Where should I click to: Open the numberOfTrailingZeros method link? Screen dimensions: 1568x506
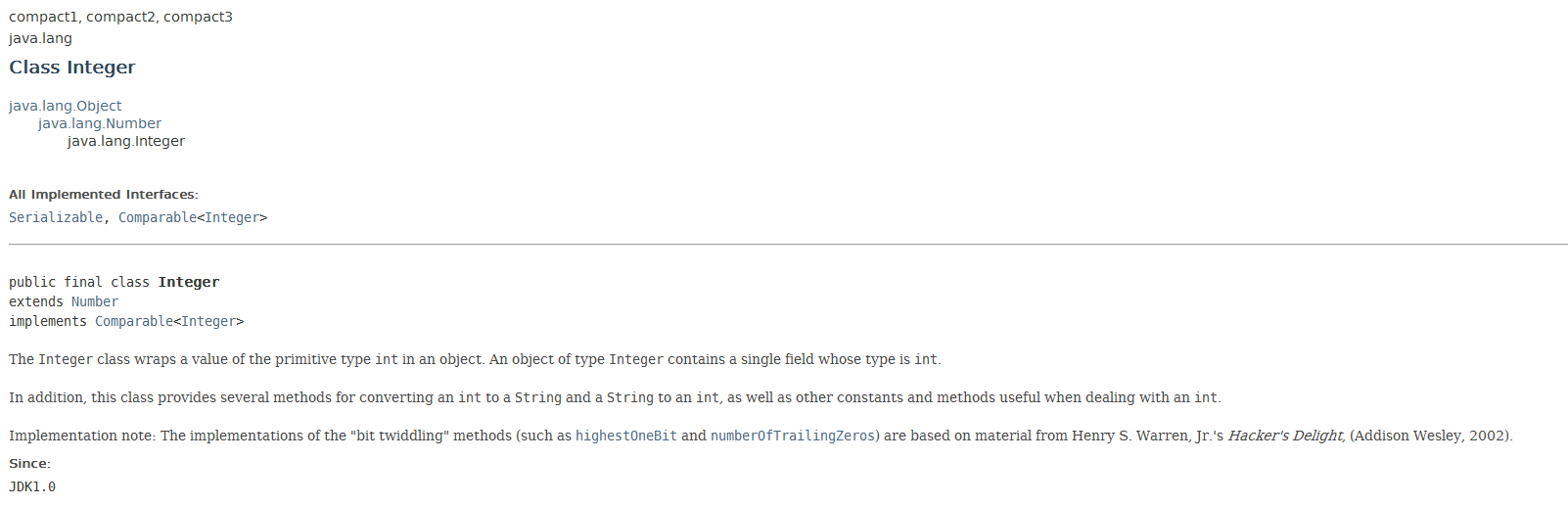(793, 436)
